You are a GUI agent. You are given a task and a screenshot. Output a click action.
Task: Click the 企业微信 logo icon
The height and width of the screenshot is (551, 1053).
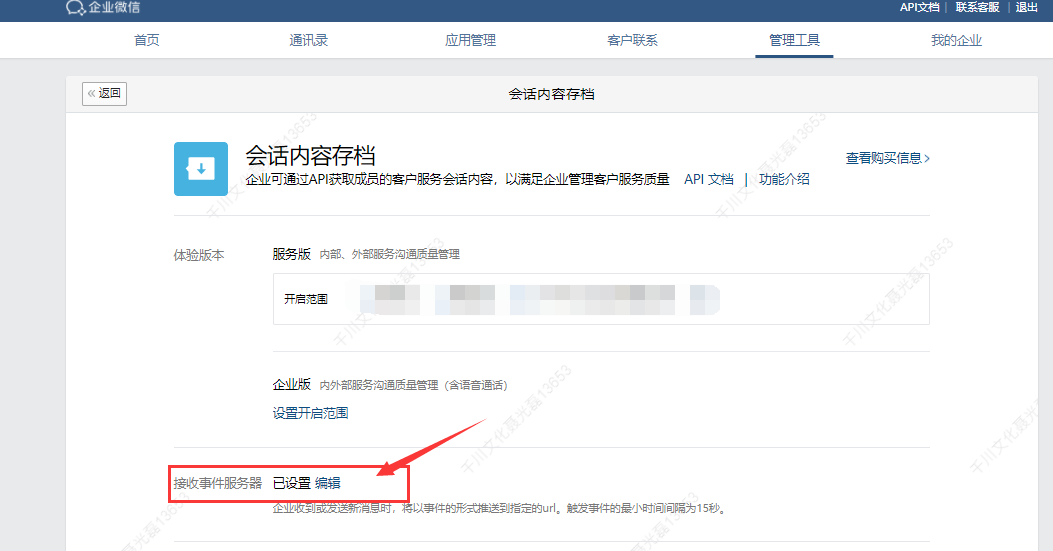75,7
